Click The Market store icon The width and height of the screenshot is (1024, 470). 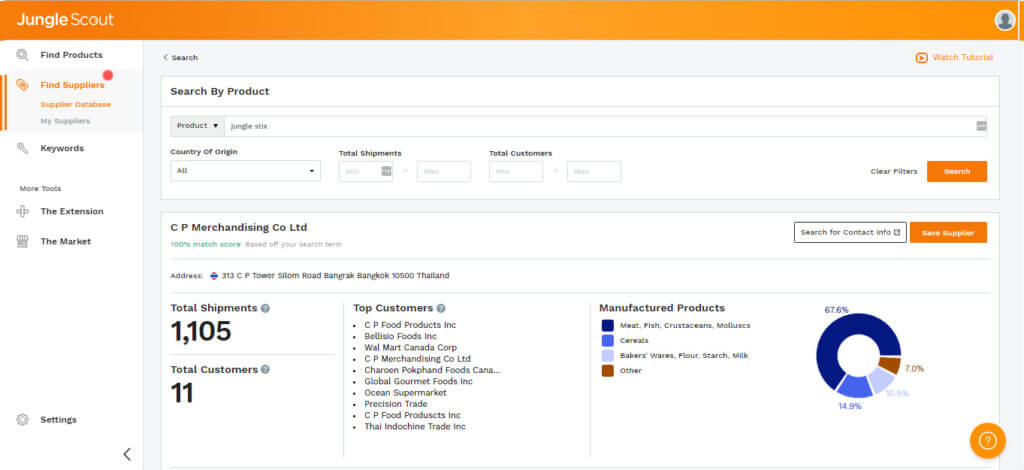coord(22,241)
